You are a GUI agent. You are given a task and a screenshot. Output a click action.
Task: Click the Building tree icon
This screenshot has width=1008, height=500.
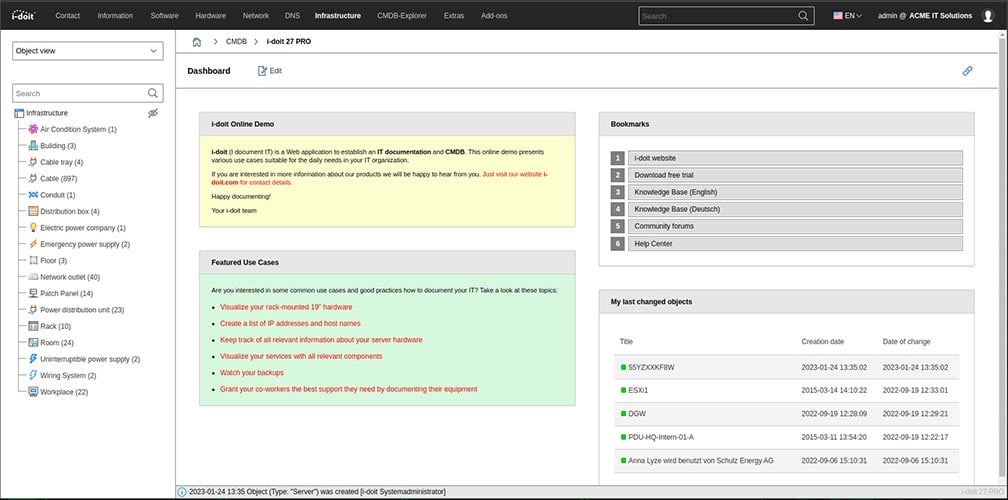pos(33,146)
